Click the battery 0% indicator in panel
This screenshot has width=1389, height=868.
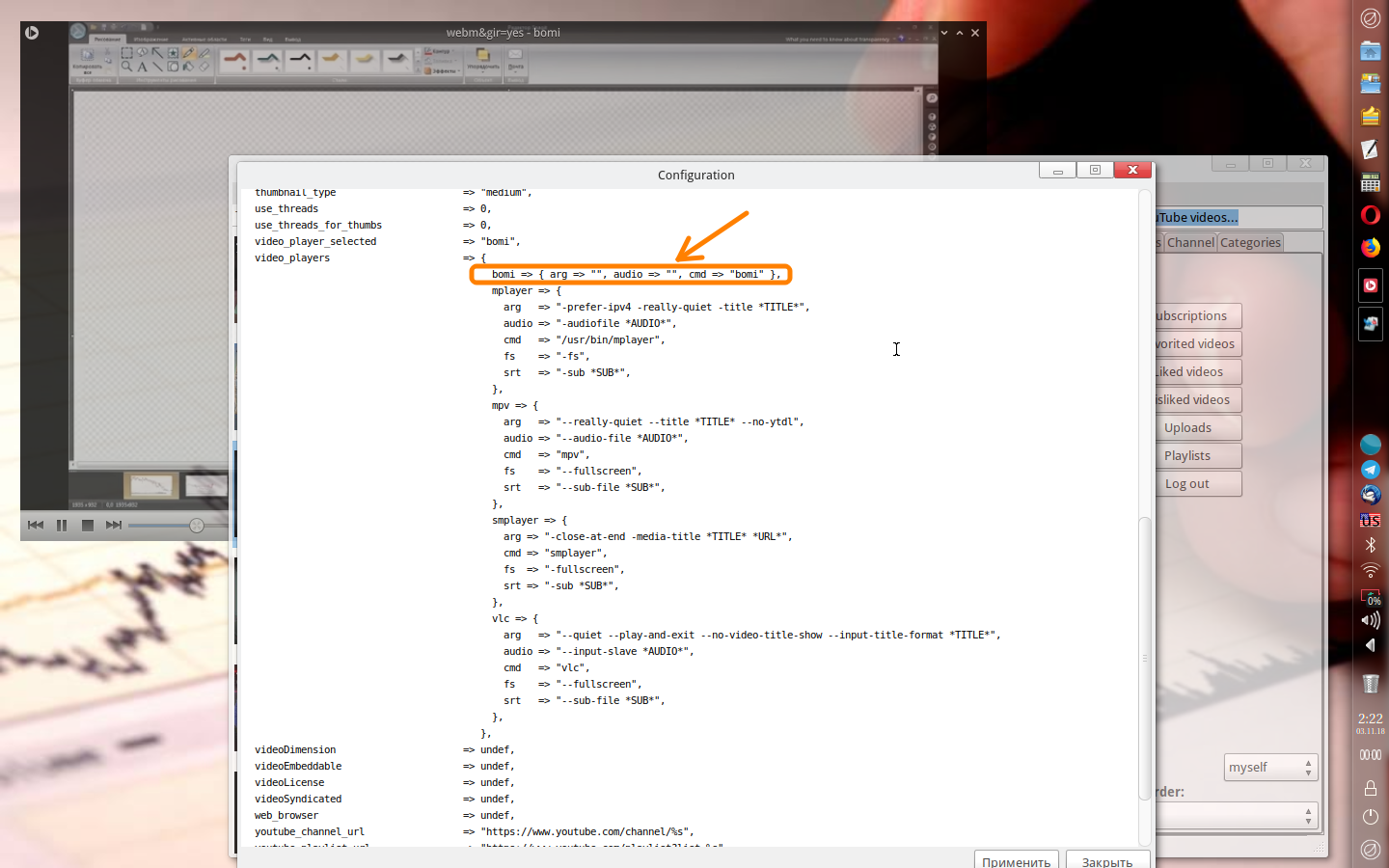pos(1371,597)
